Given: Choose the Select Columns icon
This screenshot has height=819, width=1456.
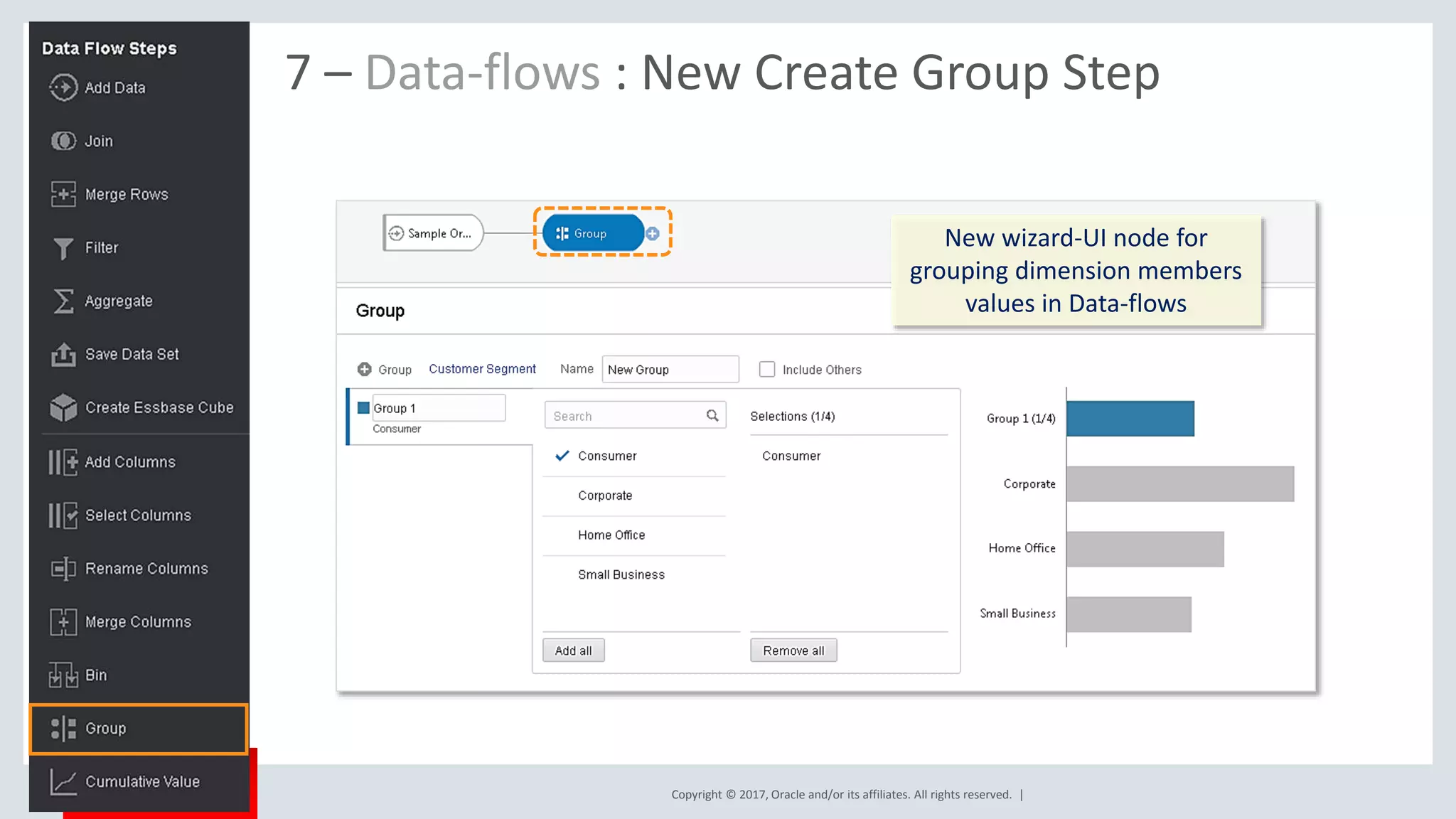Looking at the screenshot, I should [63, 515].
